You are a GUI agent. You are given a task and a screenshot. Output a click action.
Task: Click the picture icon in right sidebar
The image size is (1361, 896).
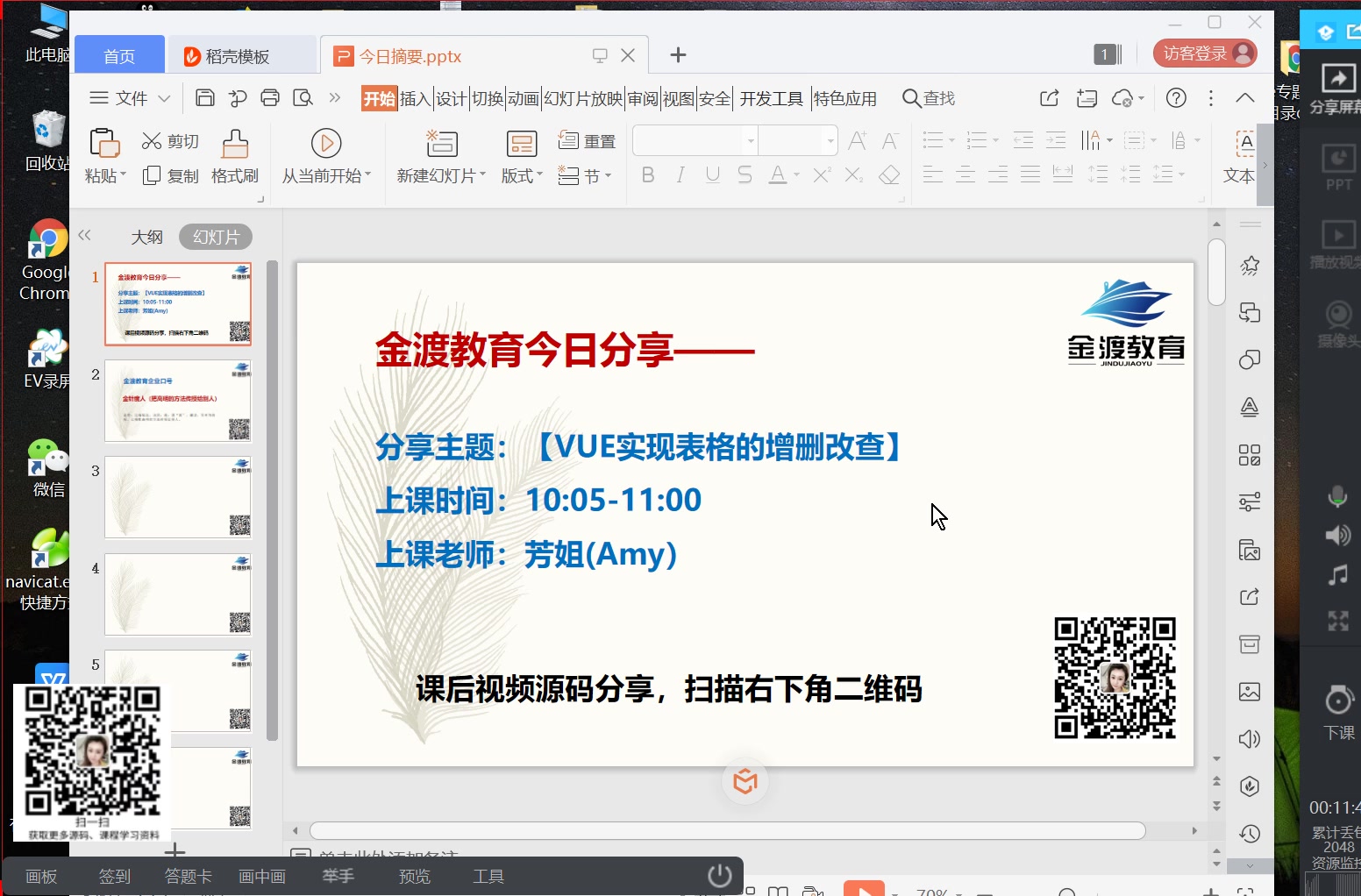[1250, 692]
